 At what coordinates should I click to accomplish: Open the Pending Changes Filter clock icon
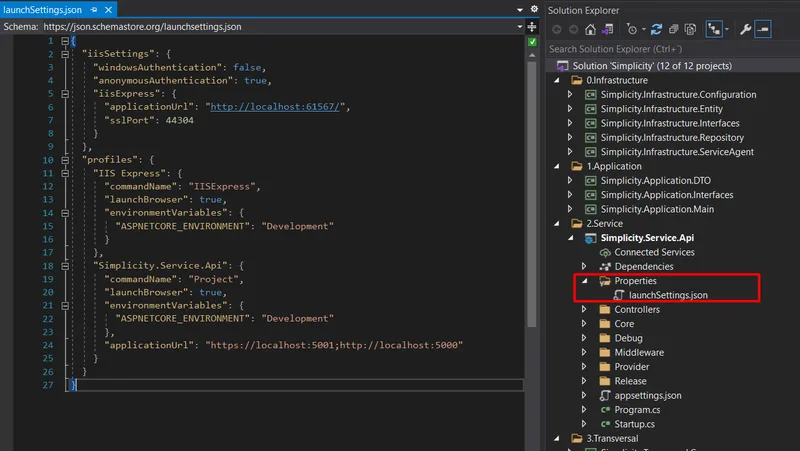pyautogui.click(x=632, y=30)
